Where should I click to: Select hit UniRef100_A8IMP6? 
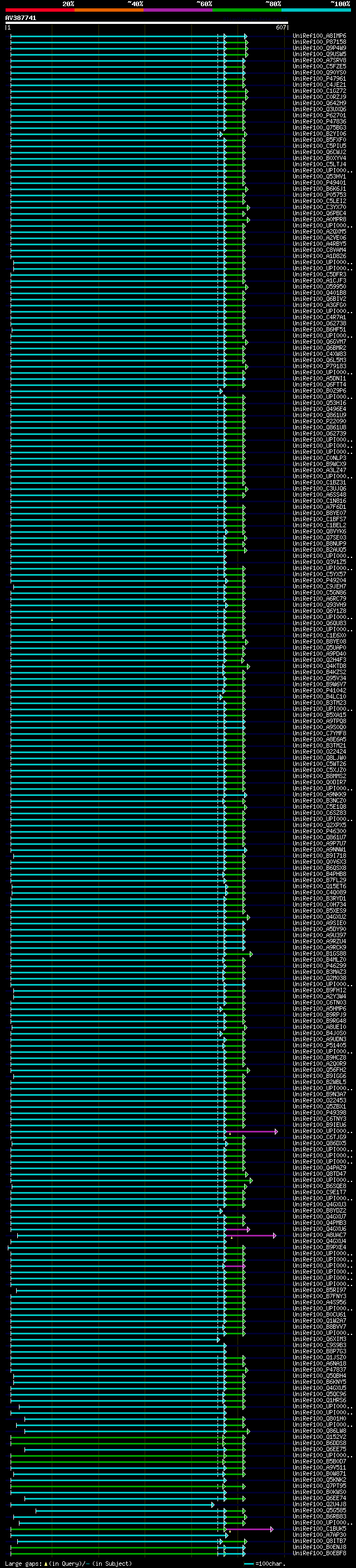(319, 36)
